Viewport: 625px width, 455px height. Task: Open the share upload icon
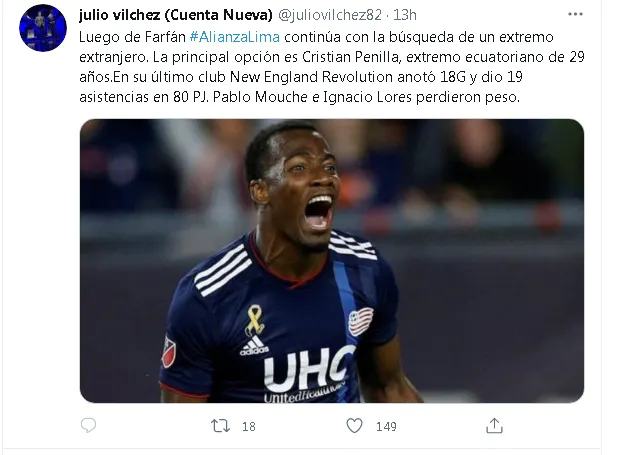coord(494,426)
